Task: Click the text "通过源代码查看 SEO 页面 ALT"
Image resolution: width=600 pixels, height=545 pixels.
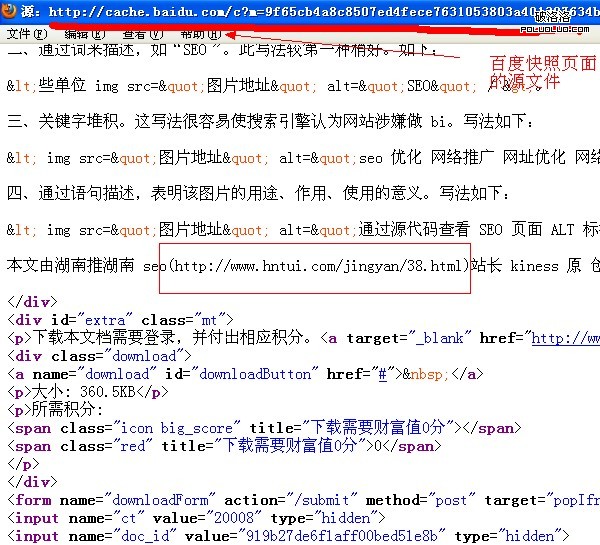Action: click(466, 230)
